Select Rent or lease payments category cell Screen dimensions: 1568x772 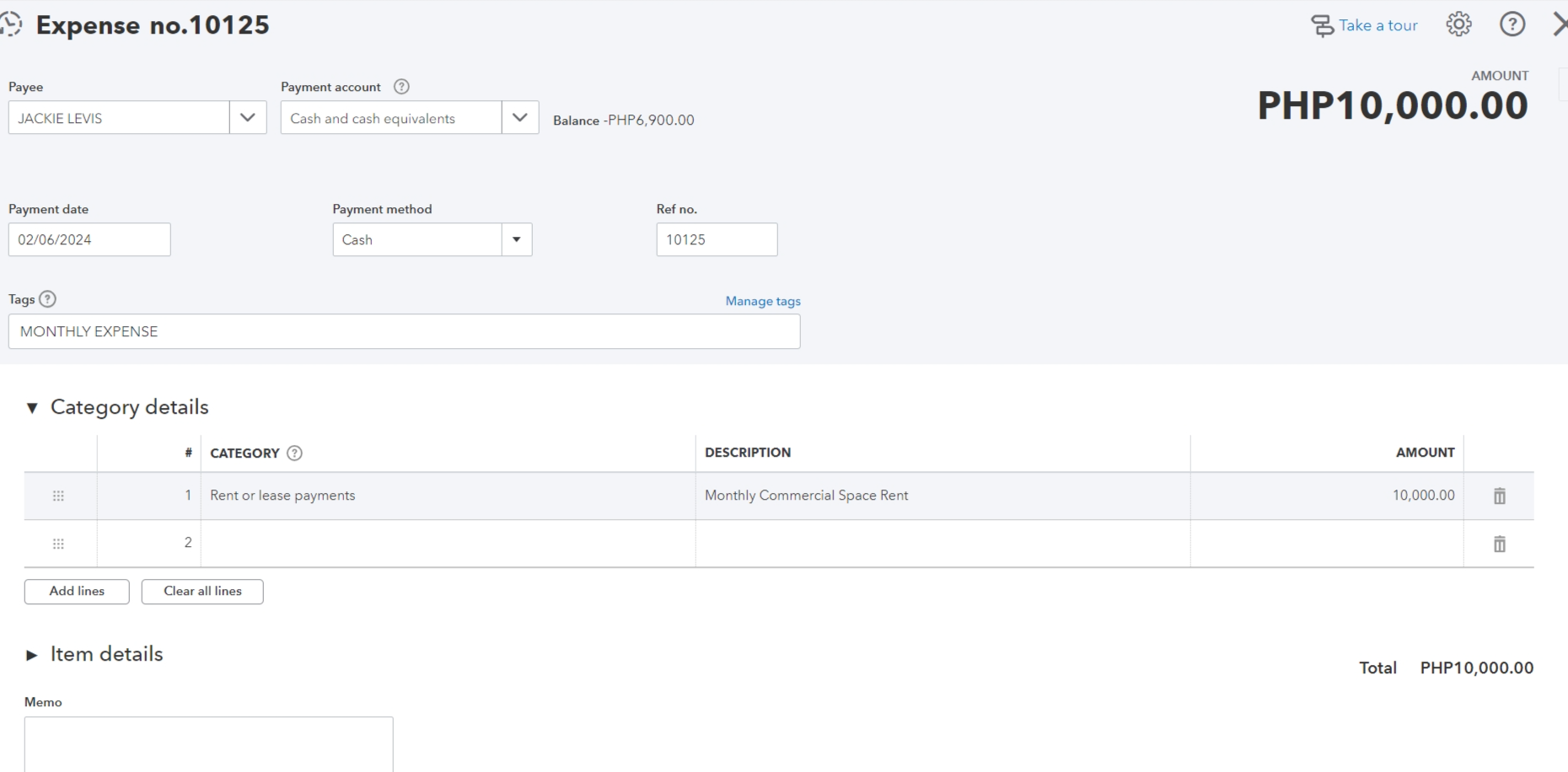[448, 496]
